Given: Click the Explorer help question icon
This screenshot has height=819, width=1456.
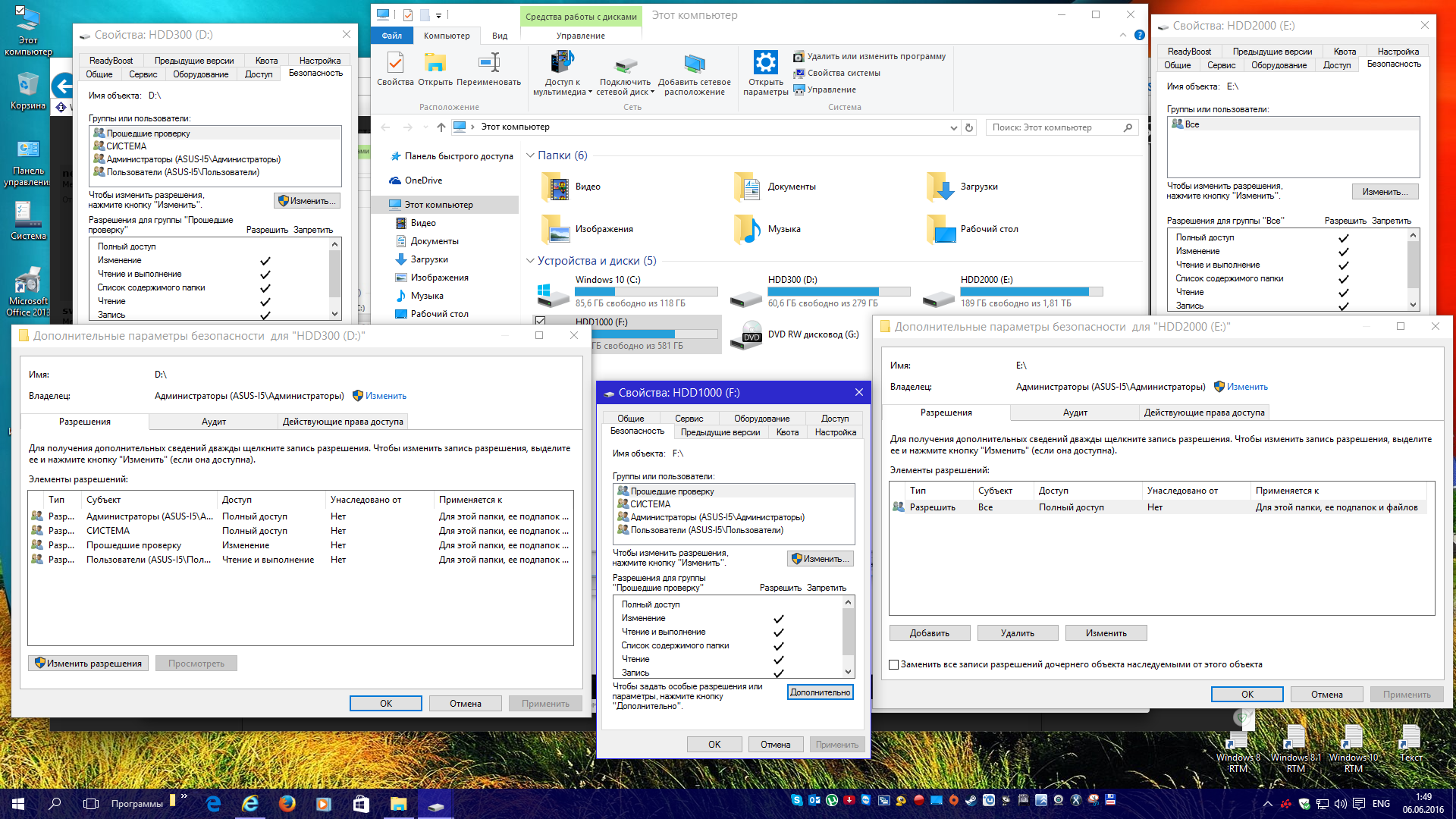Looking at the screenshot, I should coord(1139,35).
